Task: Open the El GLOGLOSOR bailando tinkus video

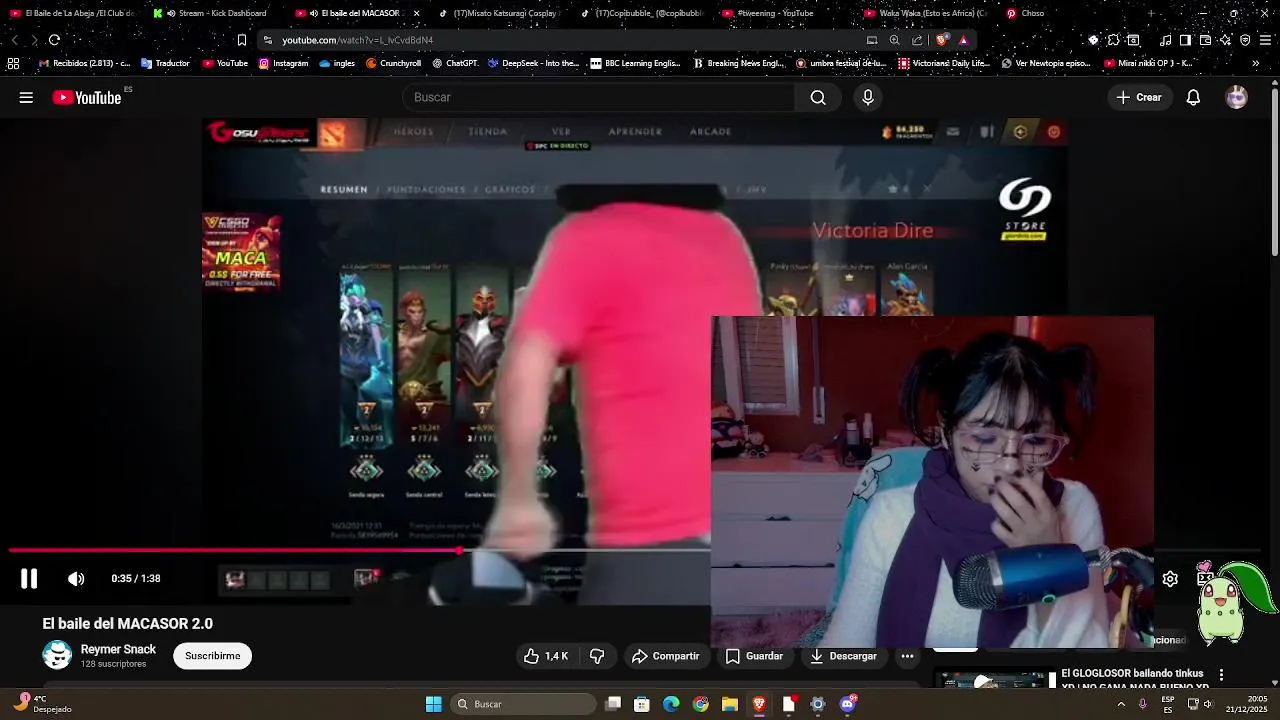Action: [1135, 680]
